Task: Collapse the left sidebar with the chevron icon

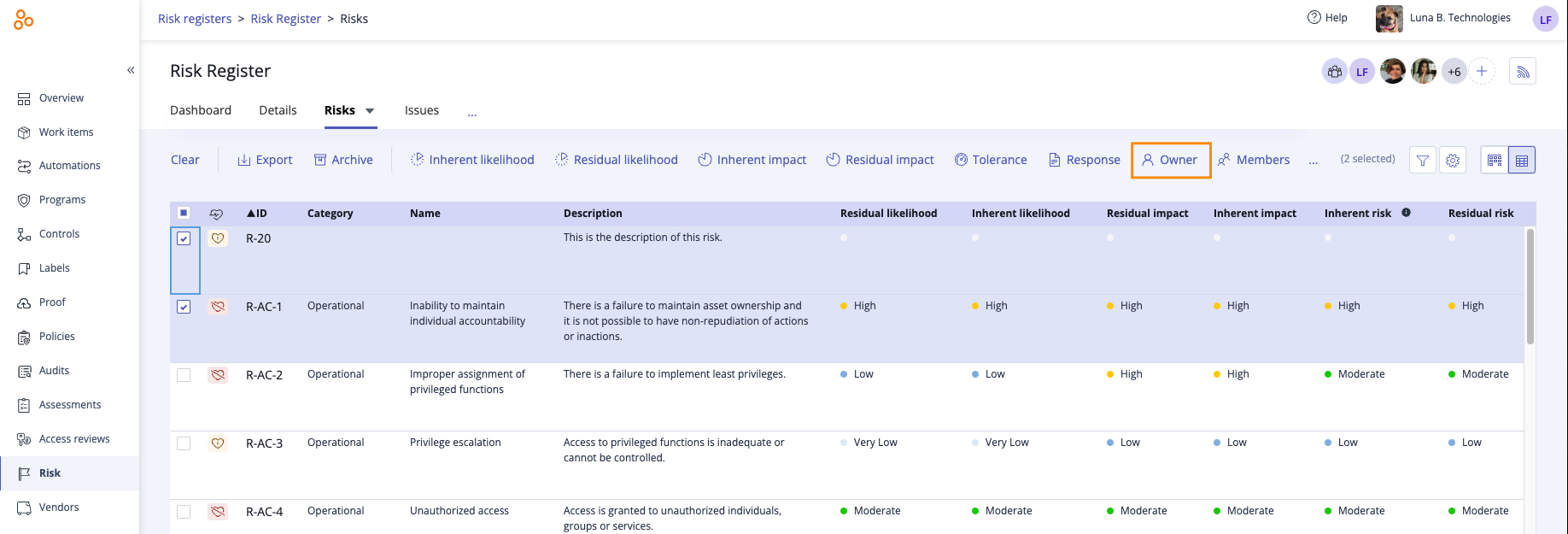Action: pos(131,70)
